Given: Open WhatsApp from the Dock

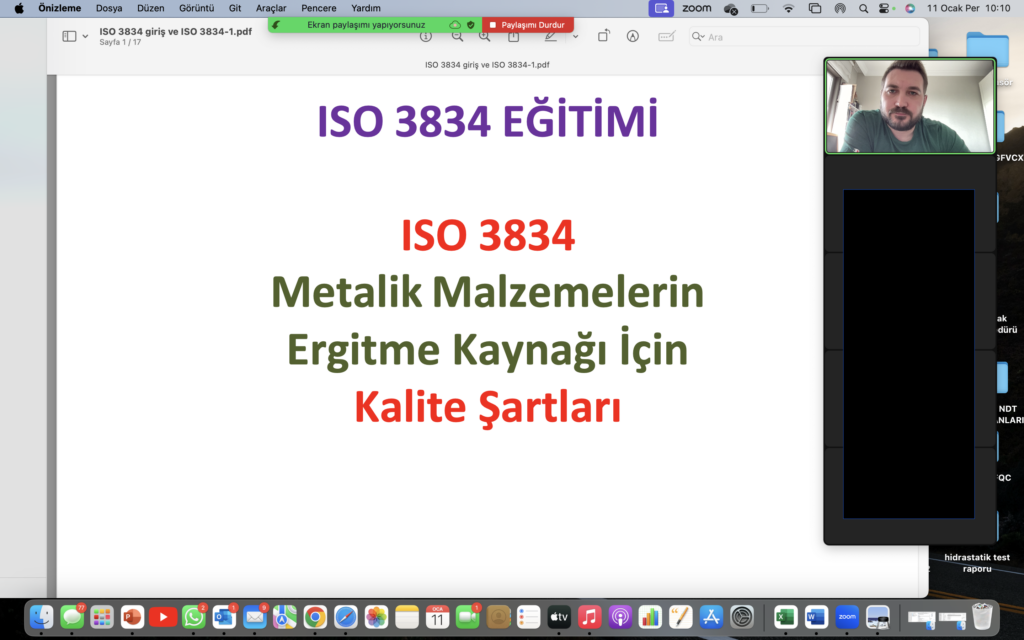Looking at the screenshot, I should tap(194, 617).
